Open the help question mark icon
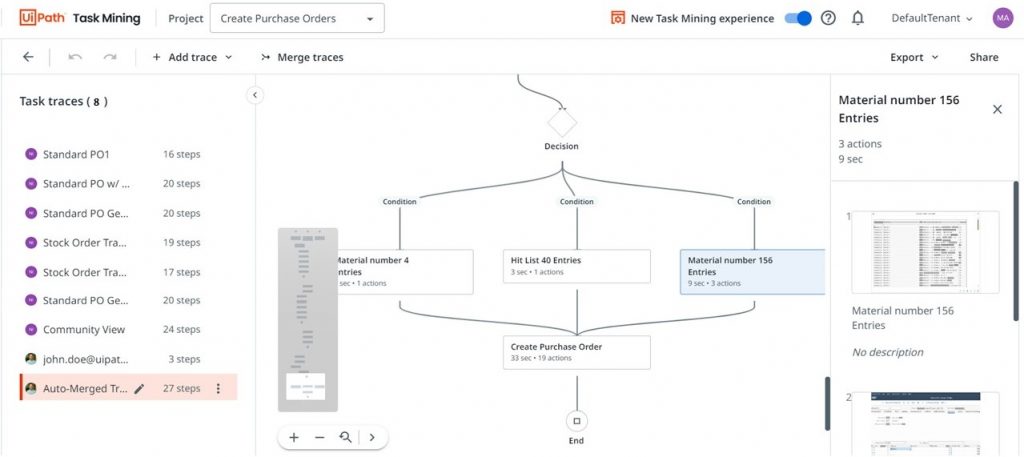 click(828, 18)
